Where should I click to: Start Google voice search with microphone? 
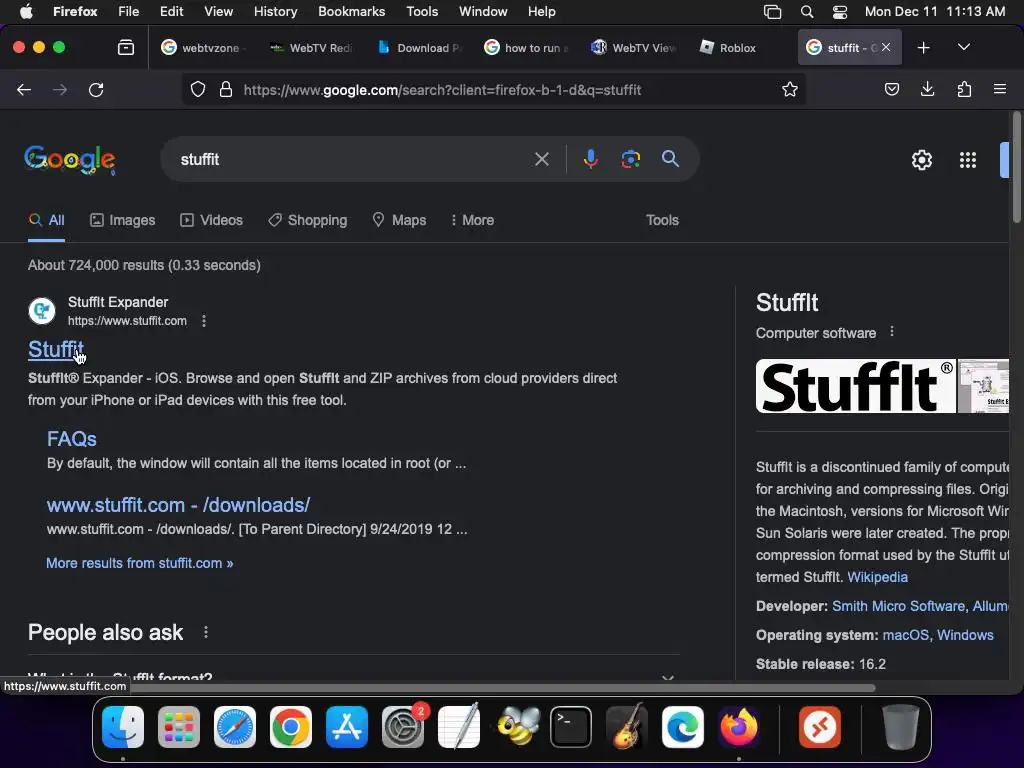pyautogui.click(x=590, y=159)
